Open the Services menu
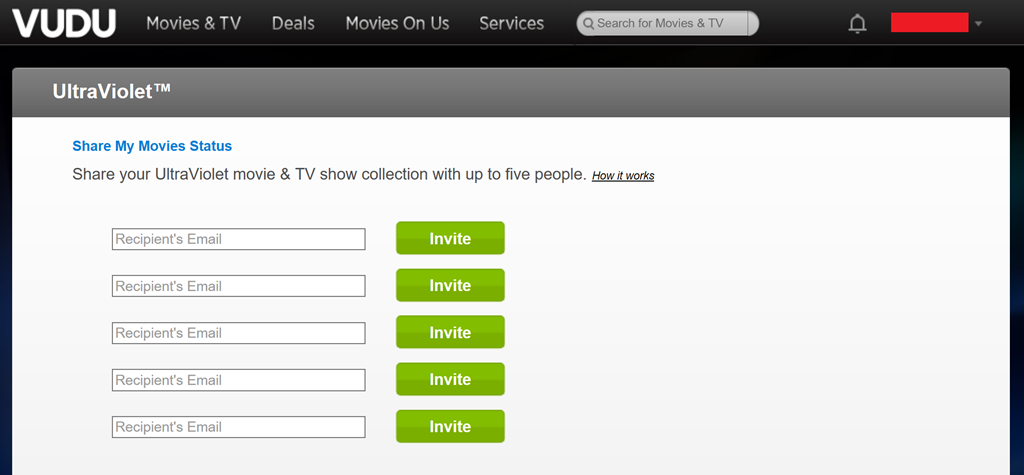1024x475 pixels. (x=511, y=23)
